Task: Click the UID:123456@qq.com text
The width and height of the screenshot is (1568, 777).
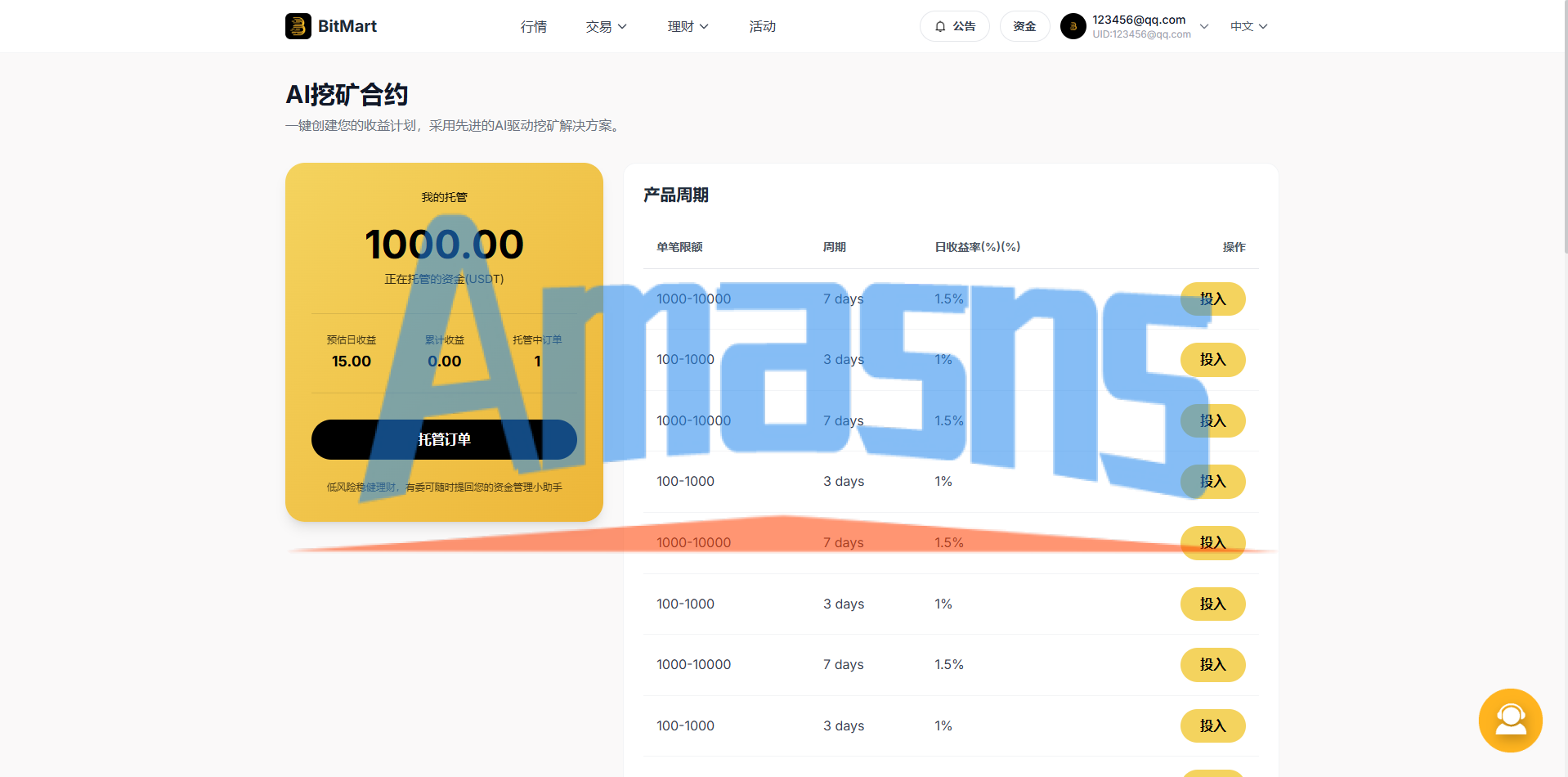Action: click(1141, 34)
